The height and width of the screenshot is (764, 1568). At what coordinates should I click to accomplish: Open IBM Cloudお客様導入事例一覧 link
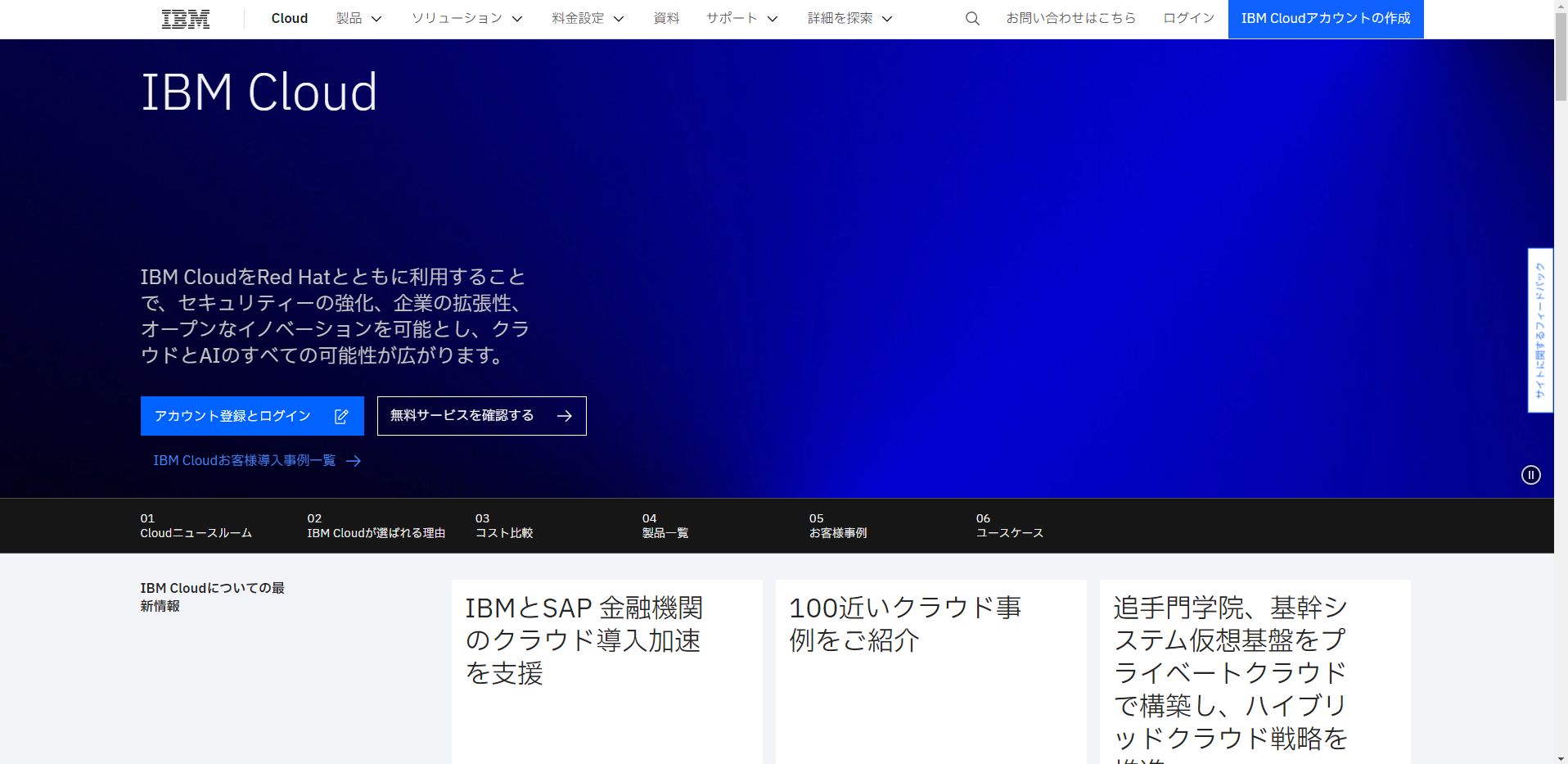(257, 461)
